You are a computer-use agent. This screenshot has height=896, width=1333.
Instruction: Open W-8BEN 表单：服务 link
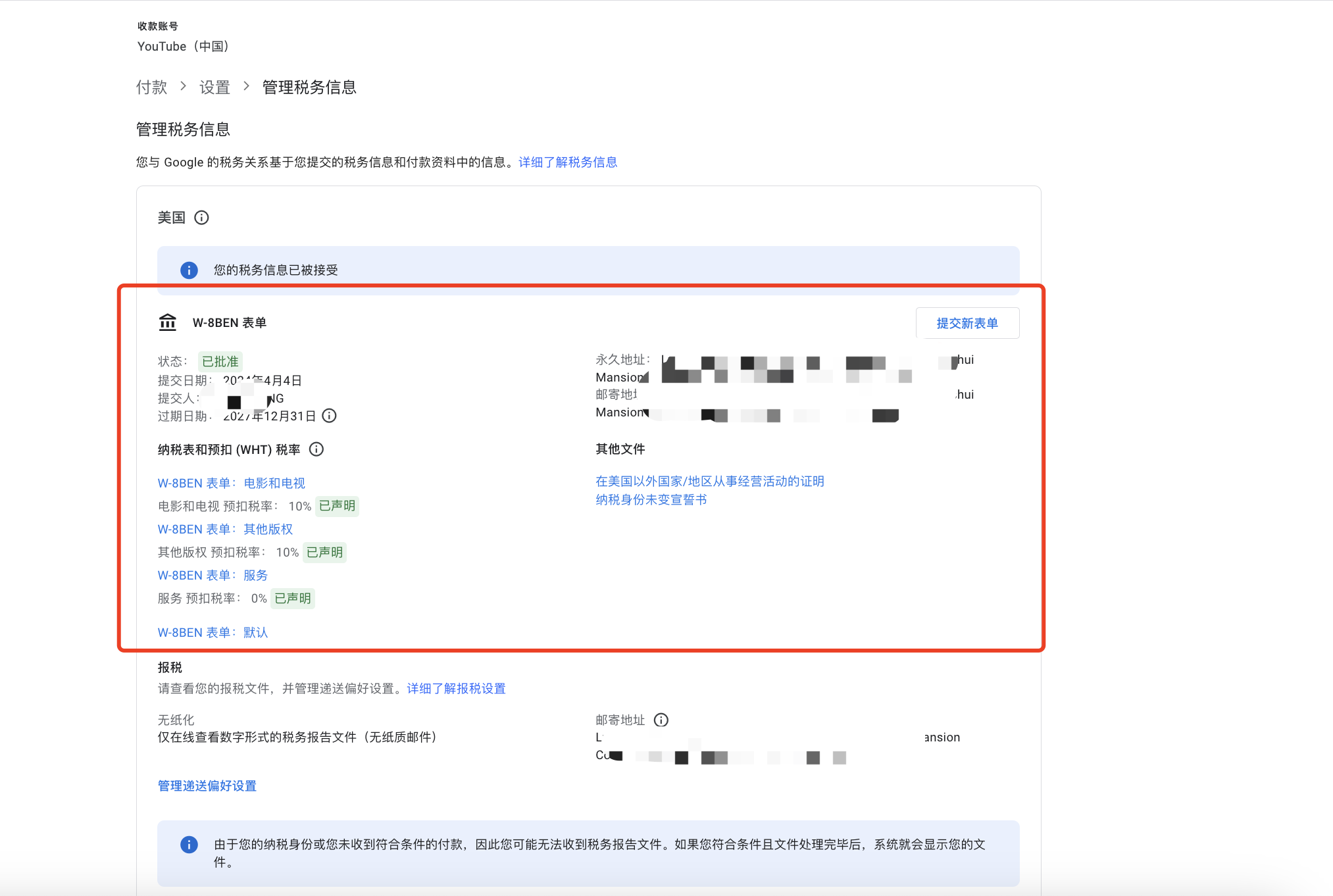[x=213, y=575]
